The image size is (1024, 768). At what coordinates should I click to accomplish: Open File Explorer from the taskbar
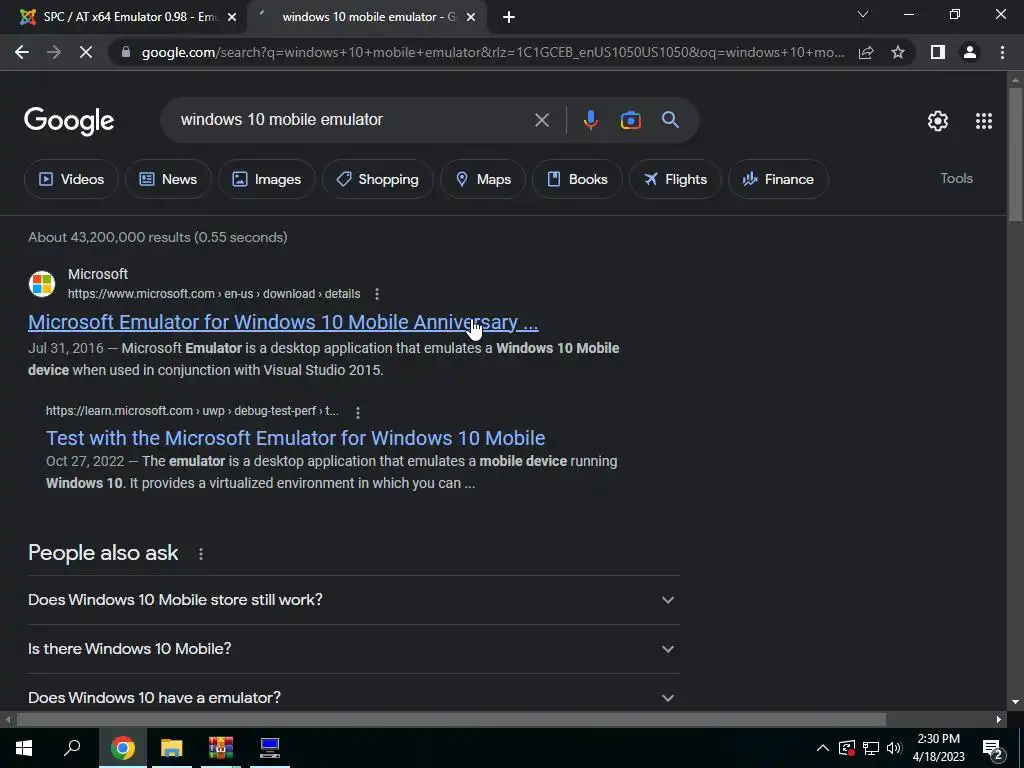pyautogui.click(x=172, y=748)
